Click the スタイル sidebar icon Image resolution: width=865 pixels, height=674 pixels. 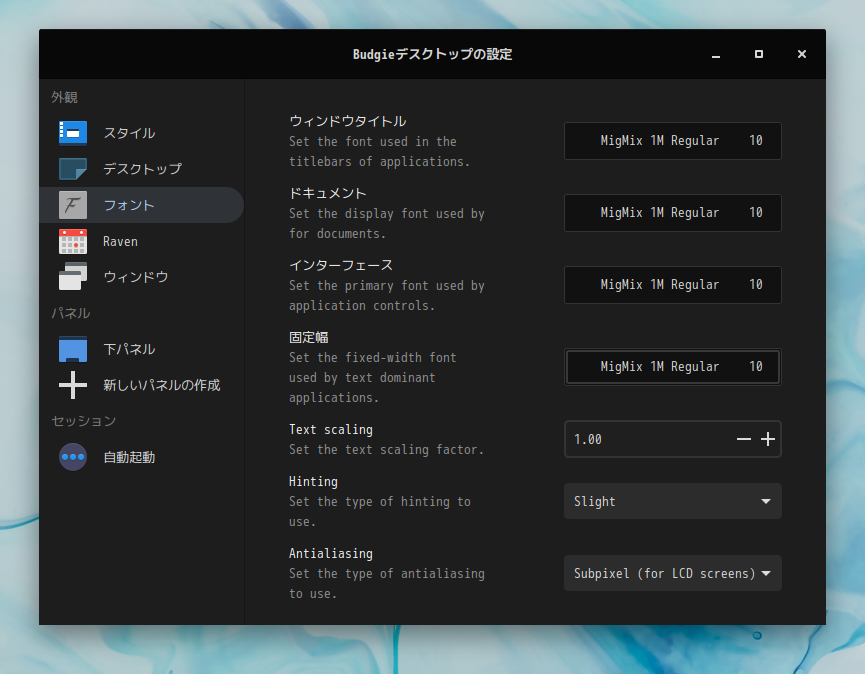click(73, 133)
